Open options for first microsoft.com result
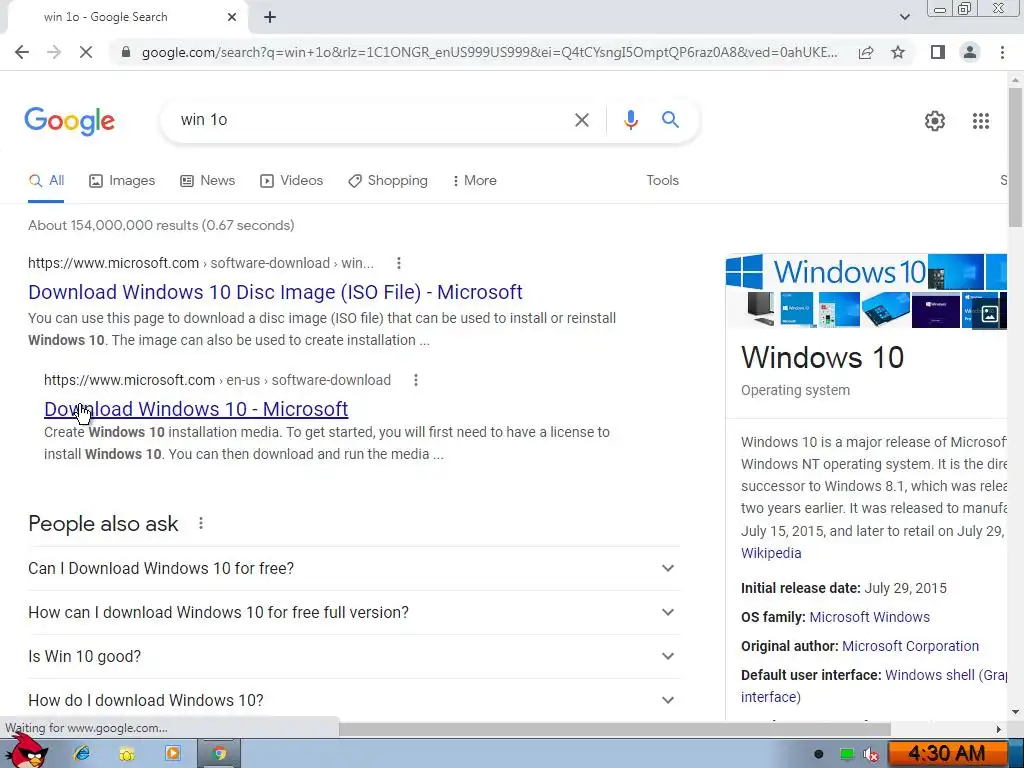Image resolution: width=1024 pixels, height=768 pixels. (x=399, y=263)
